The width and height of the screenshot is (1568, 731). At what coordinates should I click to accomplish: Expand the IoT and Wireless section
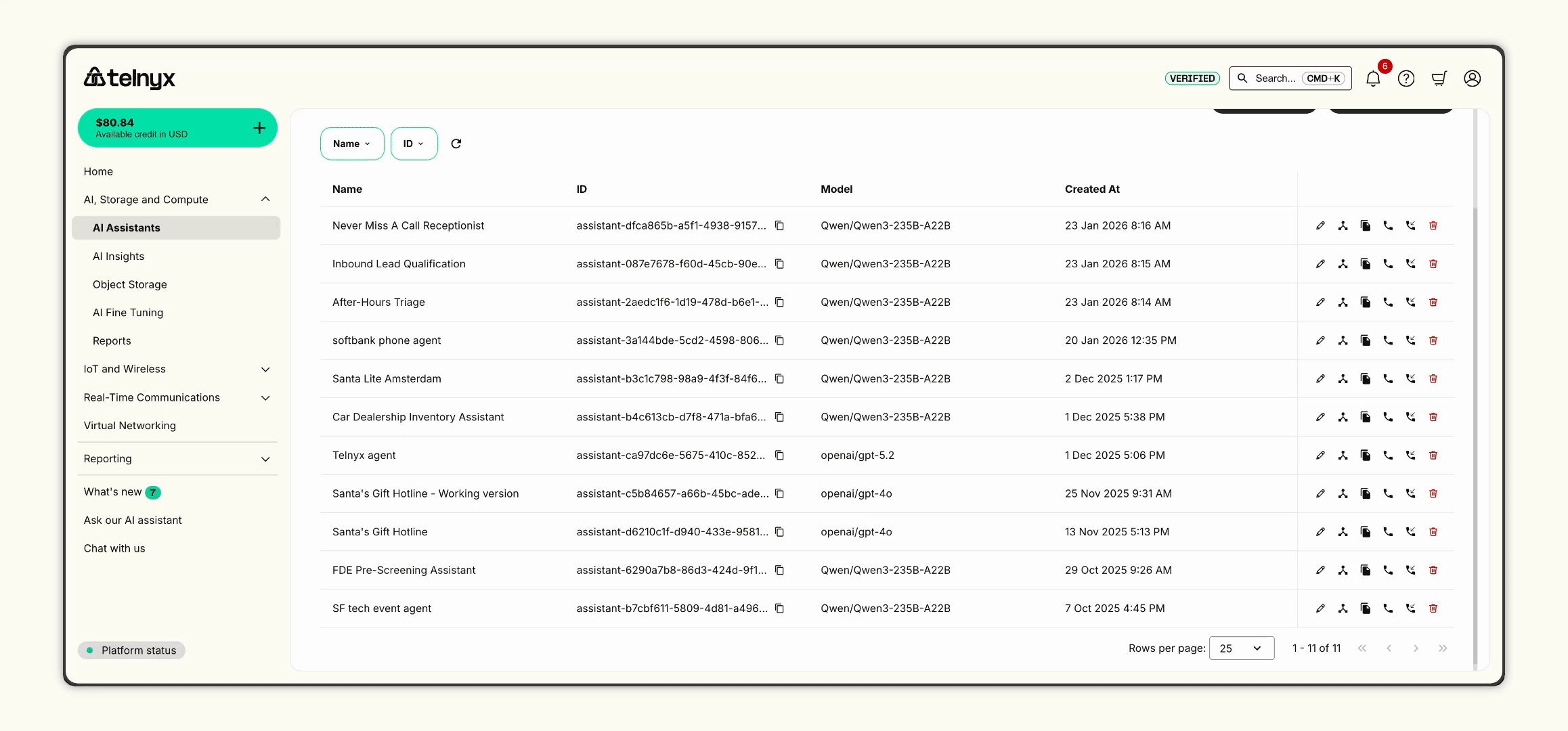coord(265,369)
